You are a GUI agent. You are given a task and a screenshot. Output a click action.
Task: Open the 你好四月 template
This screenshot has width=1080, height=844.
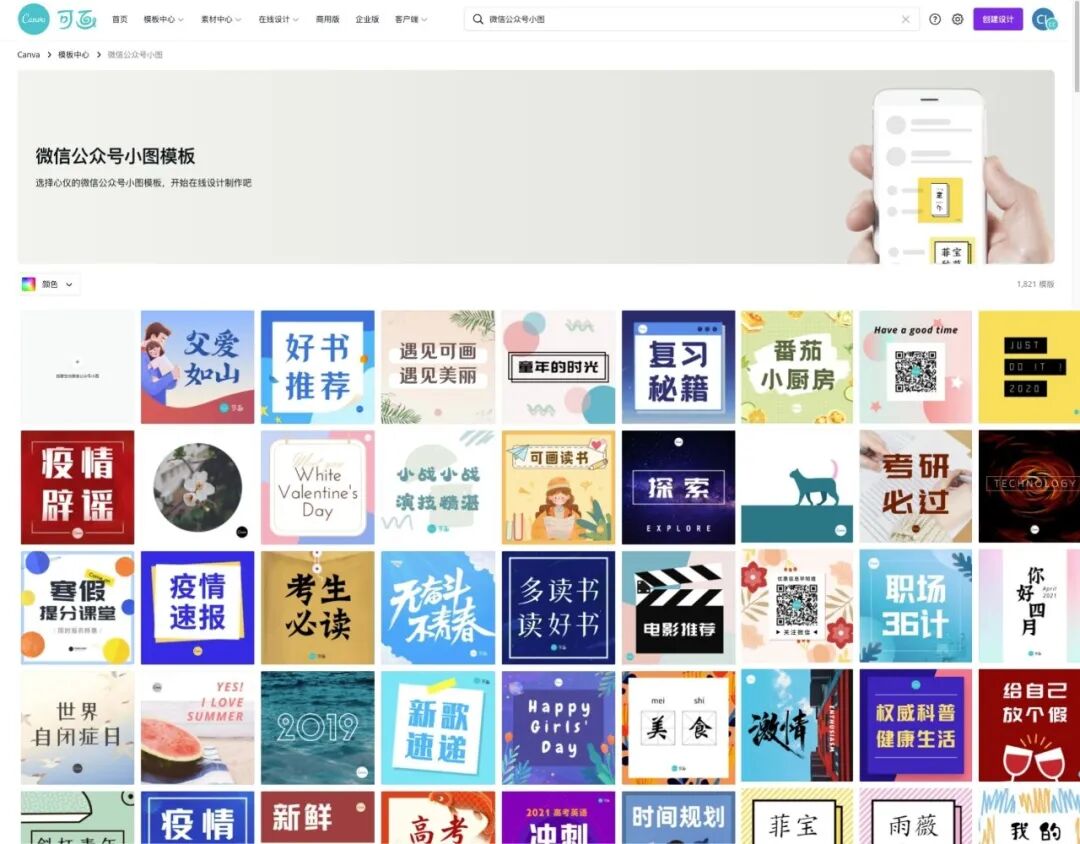(1029, 606)
